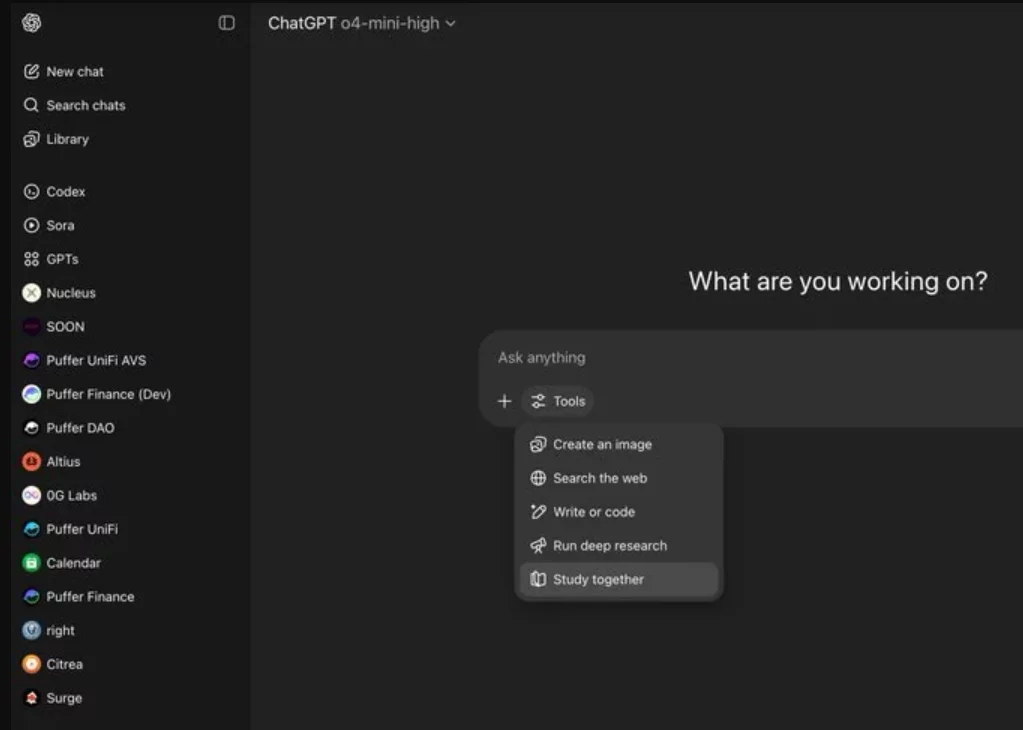The image size is (1023, 730).
Task: Click the New chat pencil icon
Action: click(x=31, y=72)
